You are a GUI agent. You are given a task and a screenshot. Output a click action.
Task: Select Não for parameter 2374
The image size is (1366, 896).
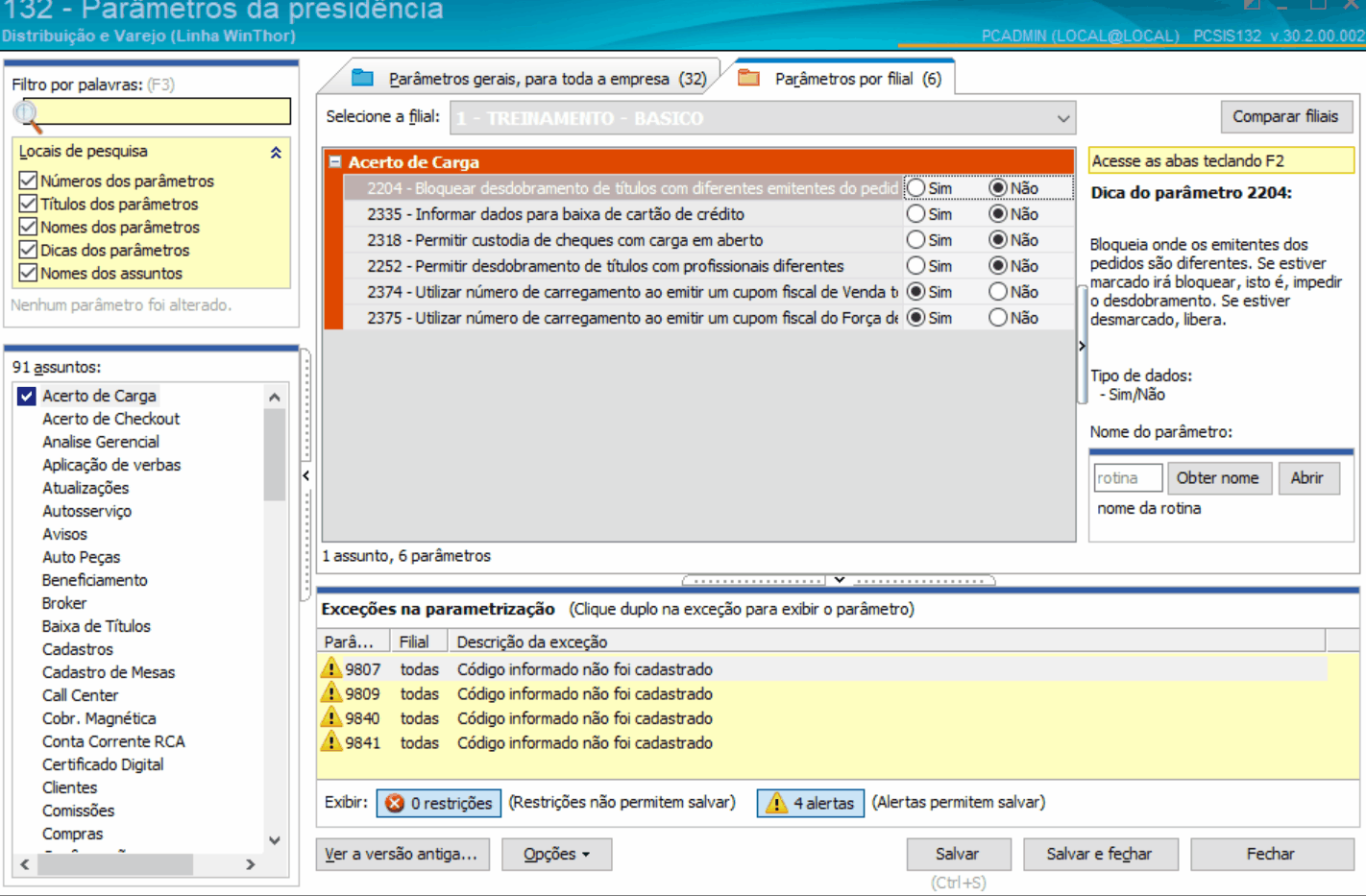coord(998,292)
